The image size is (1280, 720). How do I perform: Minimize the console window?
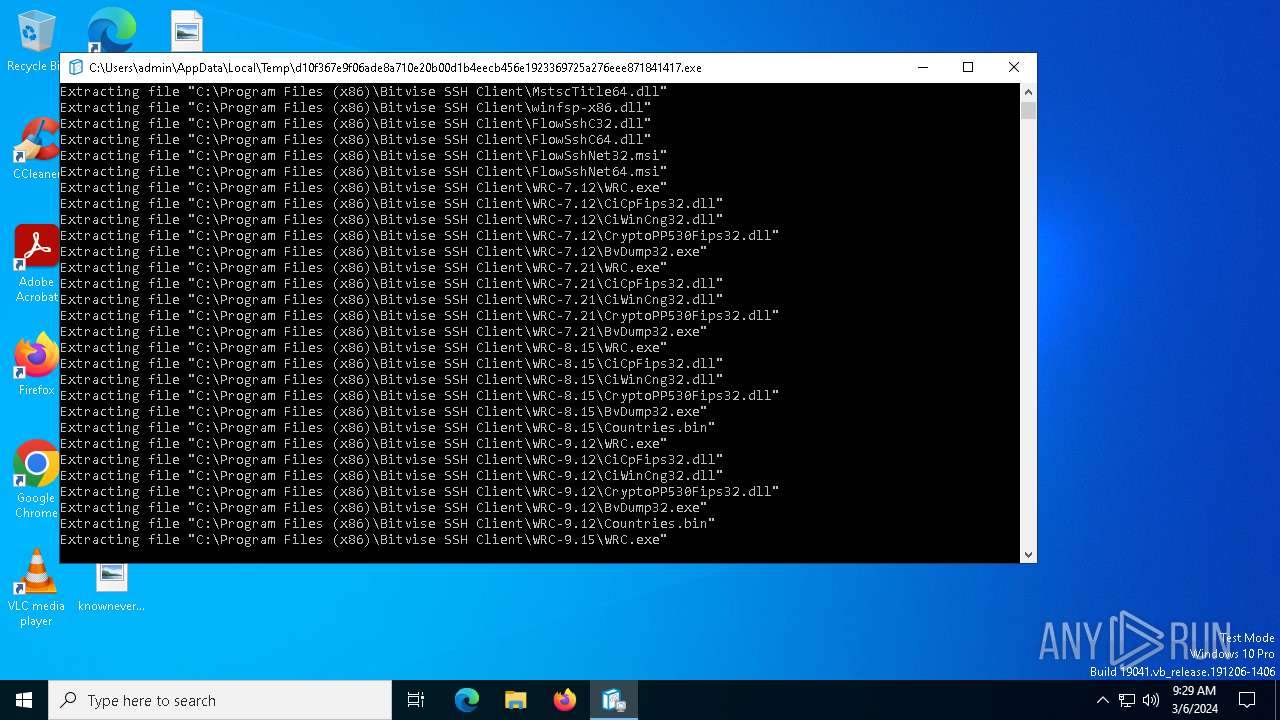(x=922, y=67)
